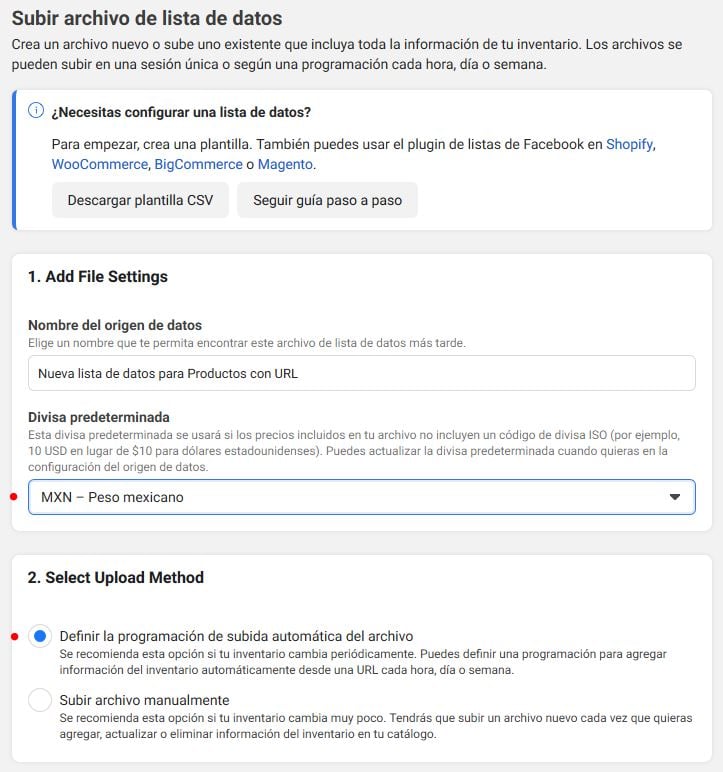Visit the Magento link
Viewport: 723px width, 772px height.
[285, 164]
